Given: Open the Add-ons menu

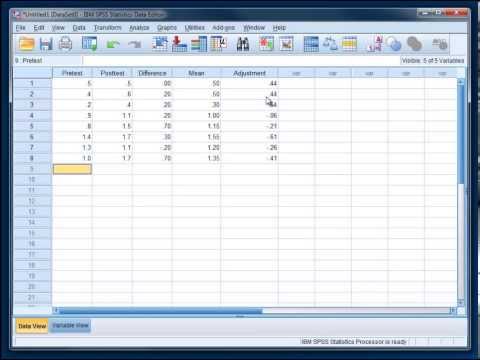Looking at the screenshot, I should pos(224,28).
